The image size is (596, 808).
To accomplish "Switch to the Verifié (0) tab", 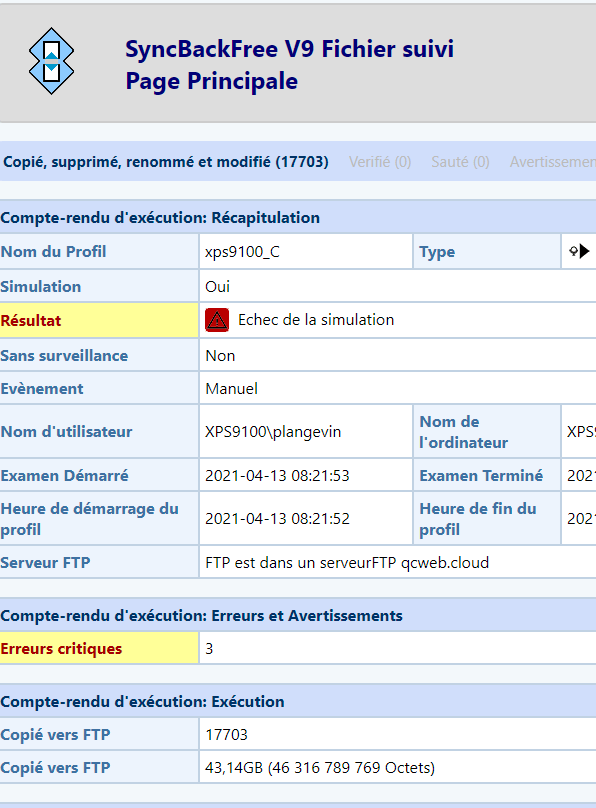I will click(x=380, y=162).
